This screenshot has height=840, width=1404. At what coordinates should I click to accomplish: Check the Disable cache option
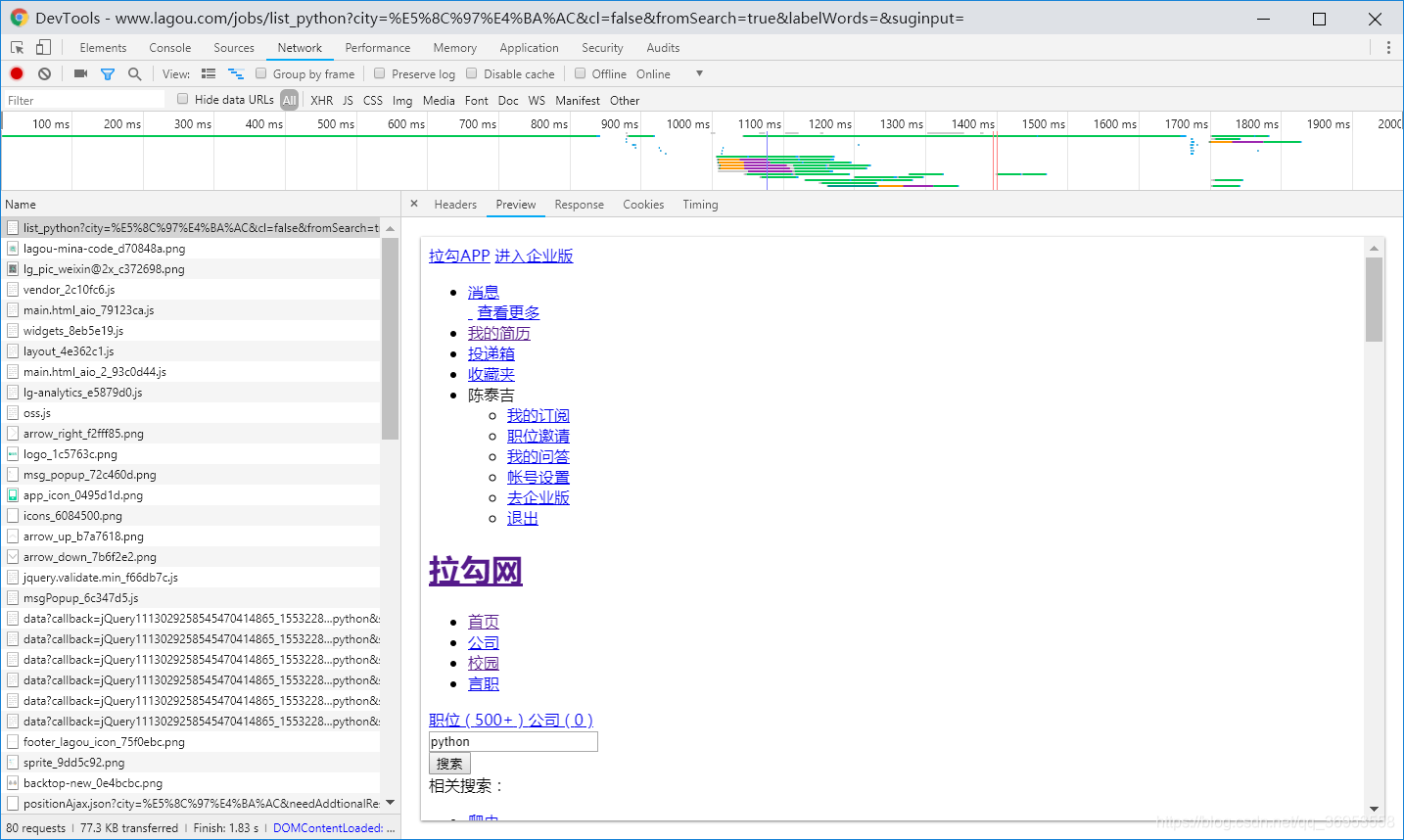472,73
